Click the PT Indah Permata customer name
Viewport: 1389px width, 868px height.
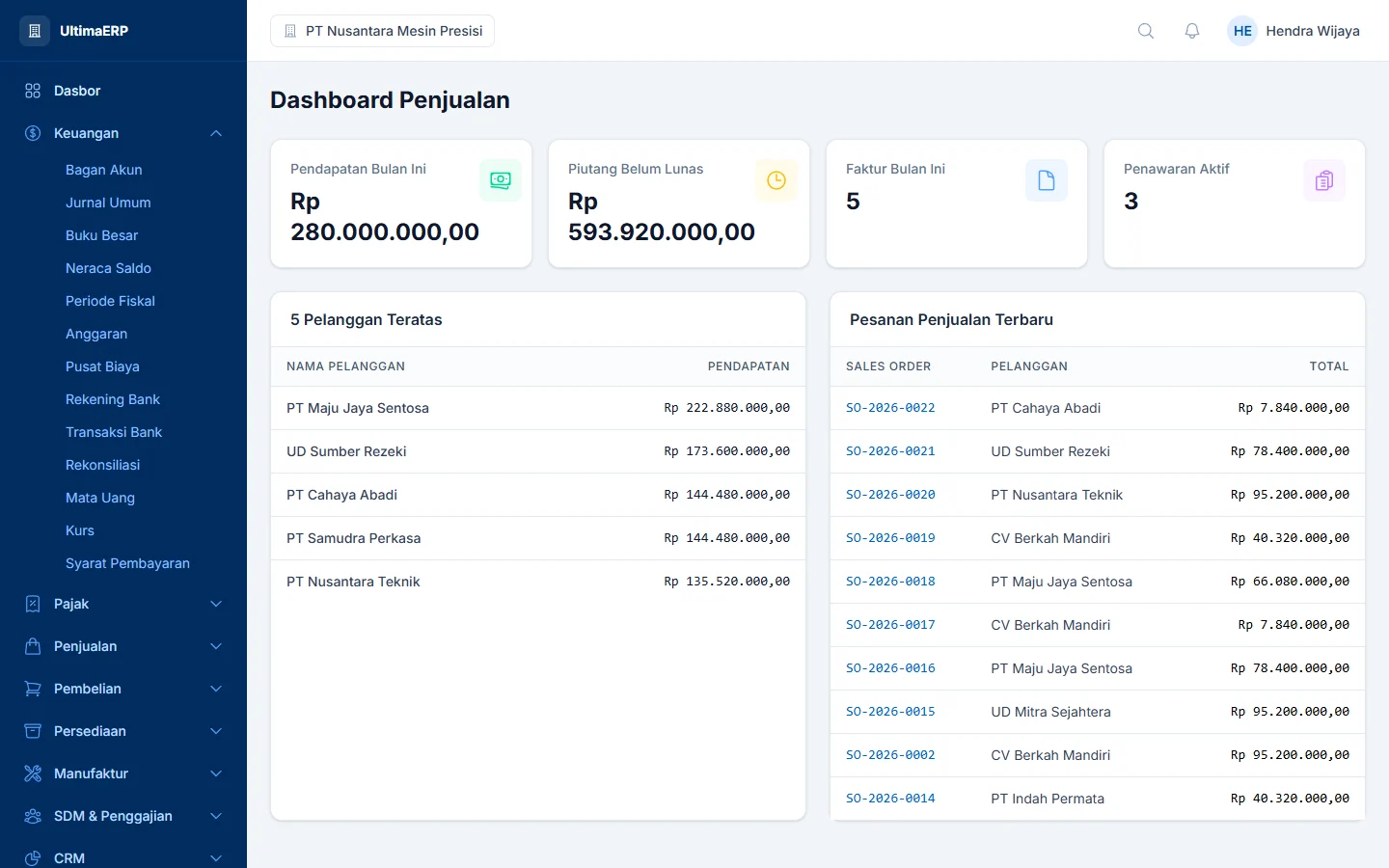[1048, 799]
